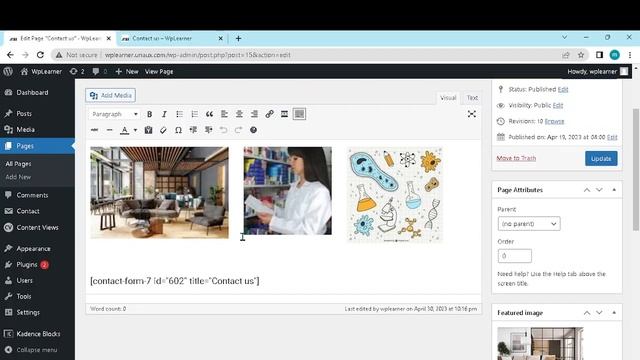Image resolution: width=640 pixels, height=360 pixels.
Task: Toggle paste as text
Action: pyautogui.click(x=149, y=130)
